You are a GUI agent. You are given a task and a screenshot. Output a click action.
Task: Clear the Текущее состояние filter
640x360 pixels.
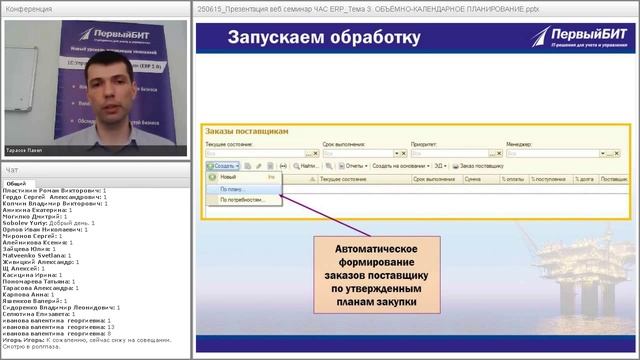316,153
